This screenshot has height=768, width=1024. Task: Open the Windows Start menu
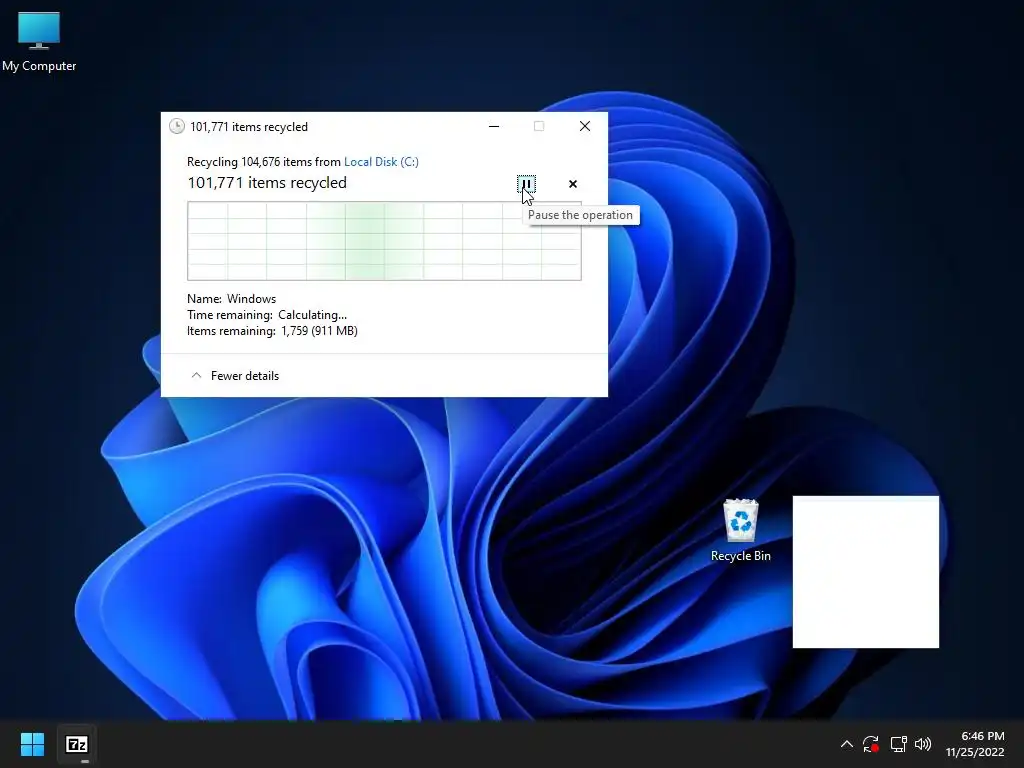point(32,744)
